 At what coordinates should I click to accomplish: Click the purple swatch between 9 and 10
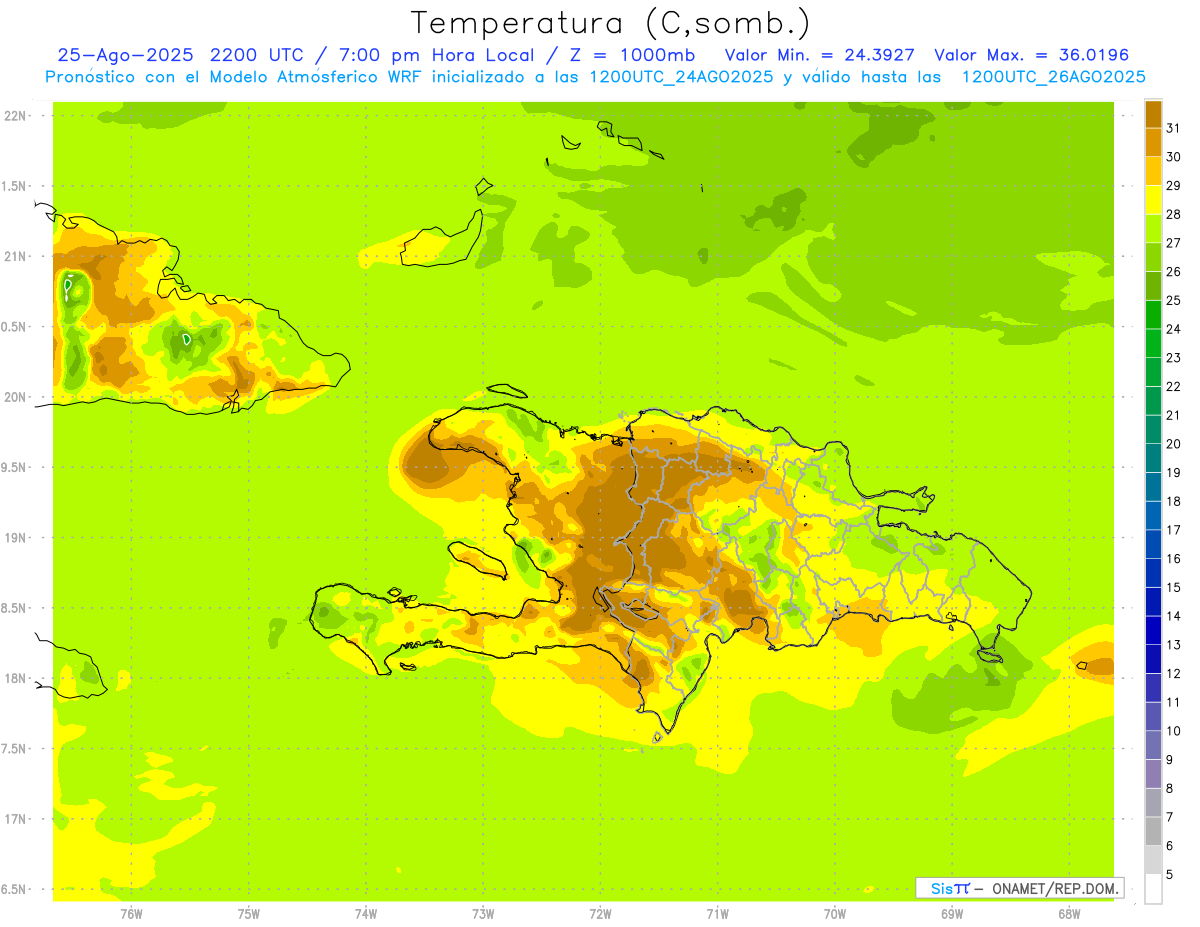[x=1153, y=746]
